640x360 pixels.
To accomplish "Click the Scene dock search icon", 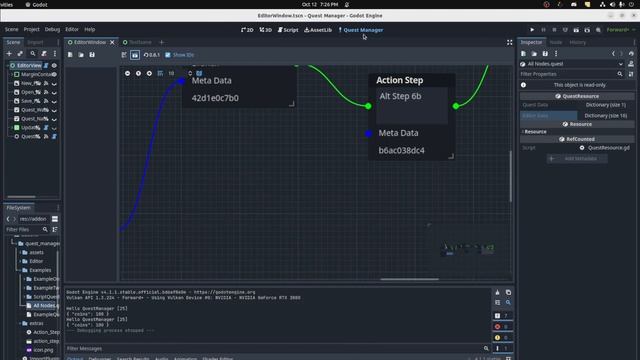I will [33, 53].
